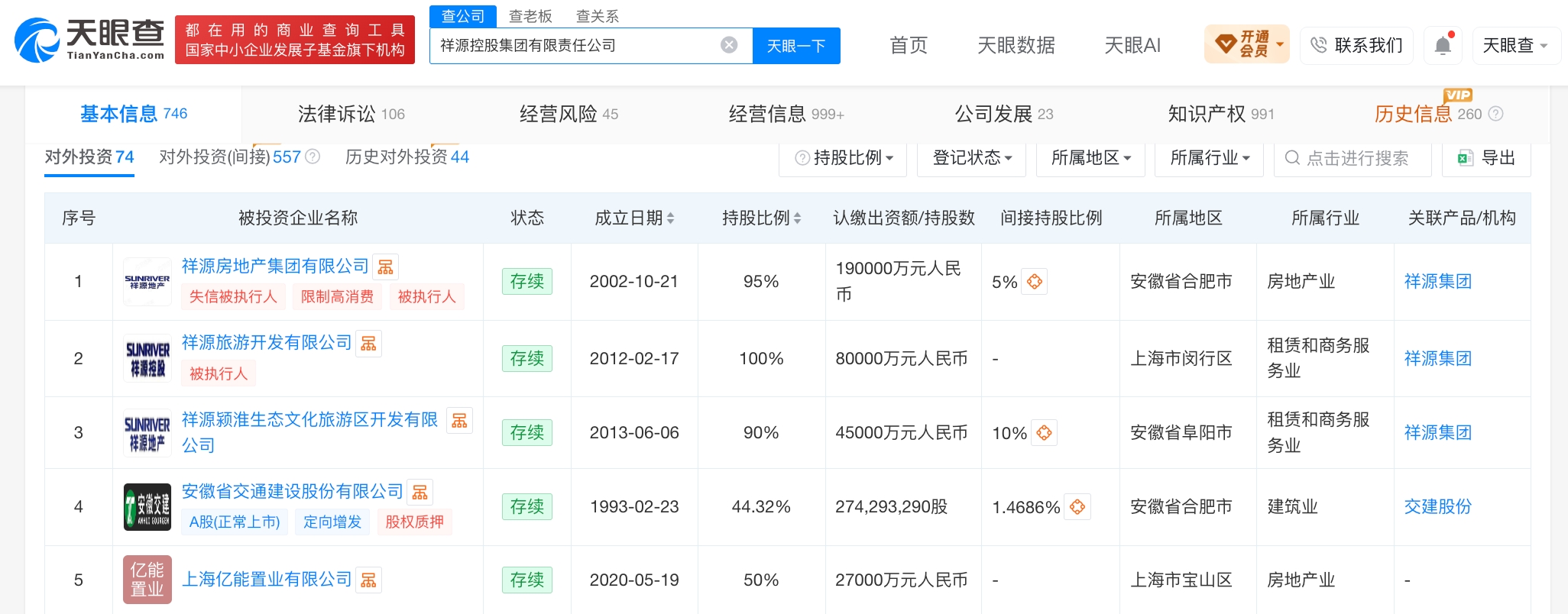The height and width of the screenshot is (614, 1568).
Task: Click the 联系我们 button
Action: [x=1357, y=45]
